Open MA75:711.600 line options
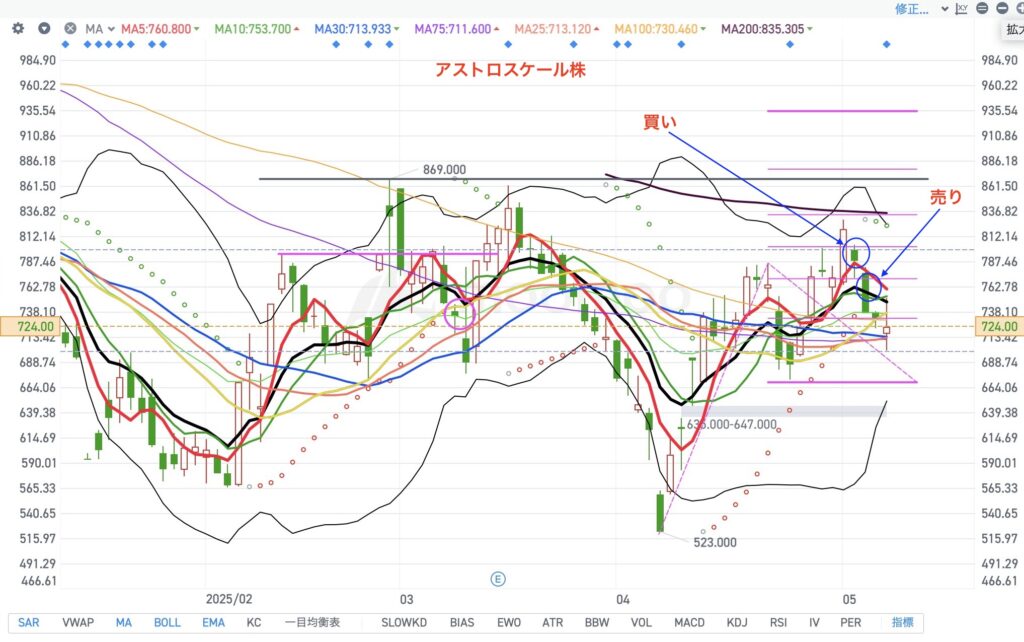Screen dimensions: 1024x642 pyautogui.click(x=456, y=29)
